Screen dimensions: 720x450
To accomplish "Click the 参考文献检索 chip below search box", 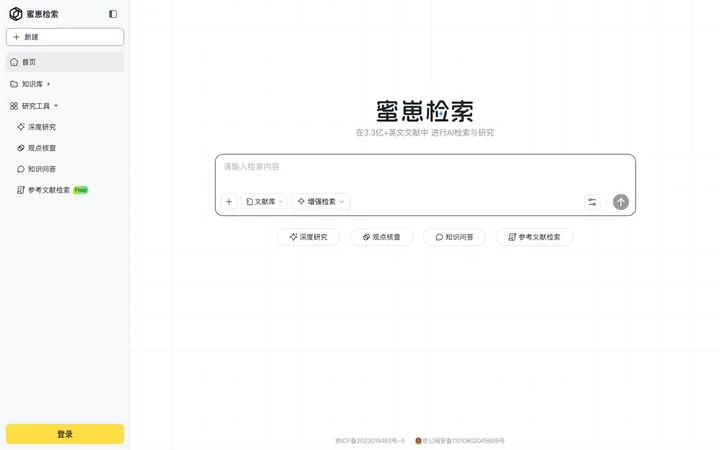I will 534,237.
